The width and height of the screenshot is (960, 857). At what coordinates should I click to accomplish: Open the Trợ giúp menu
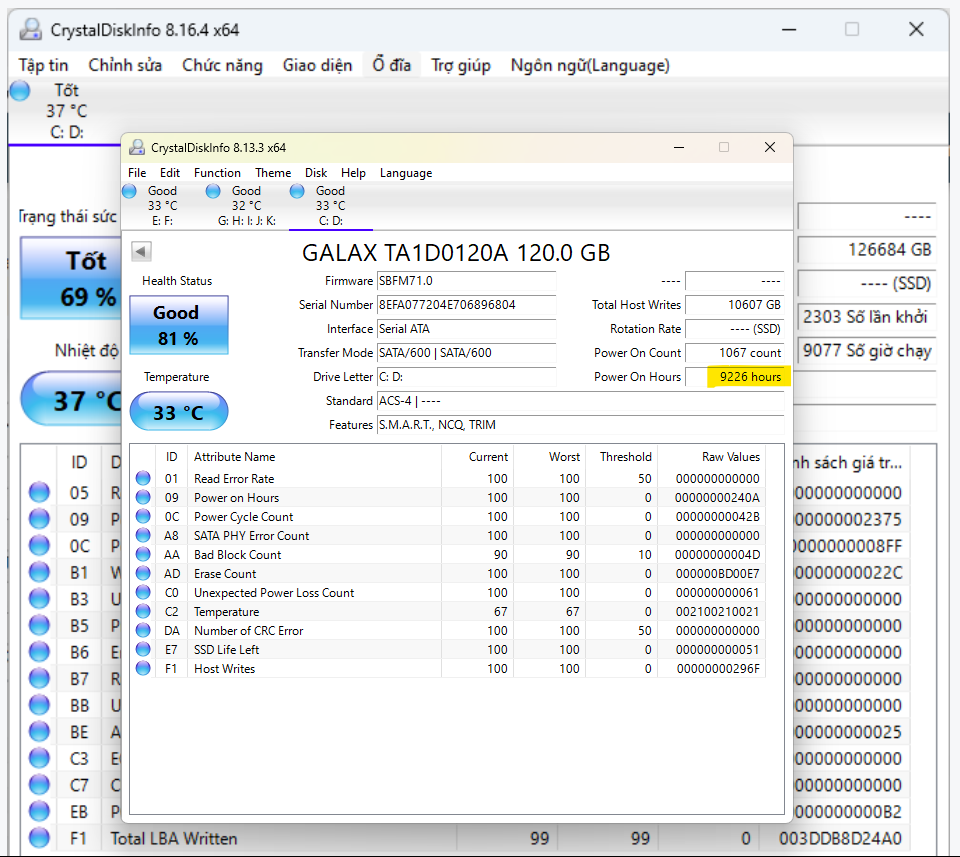coord(461,65)
